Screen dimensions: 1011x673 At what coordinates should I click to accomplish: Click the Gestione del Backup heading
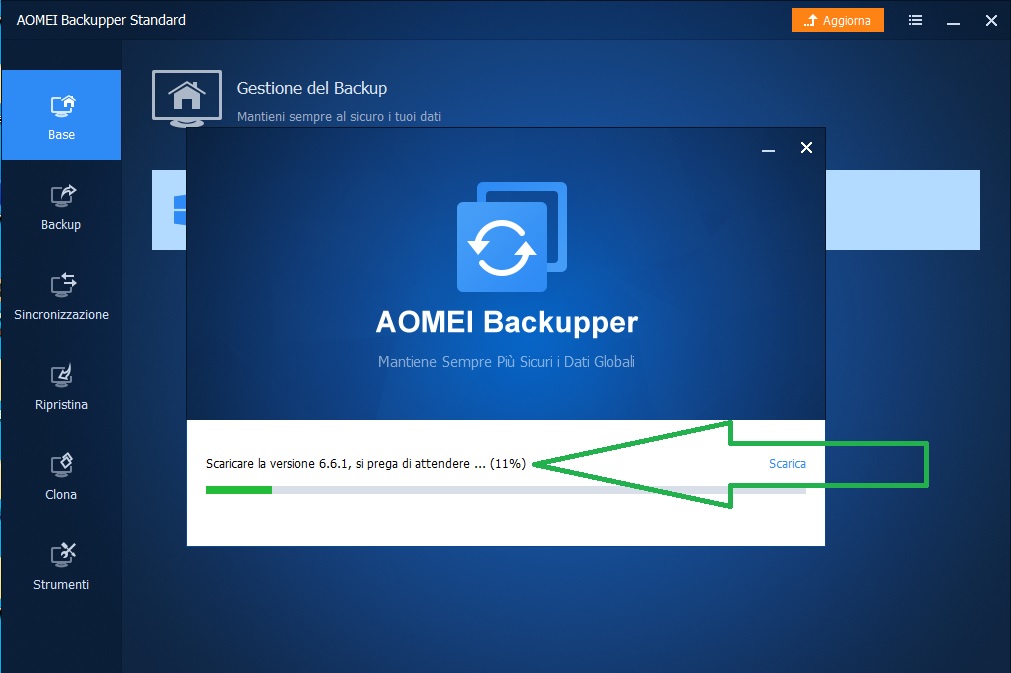tap(312, 88)
